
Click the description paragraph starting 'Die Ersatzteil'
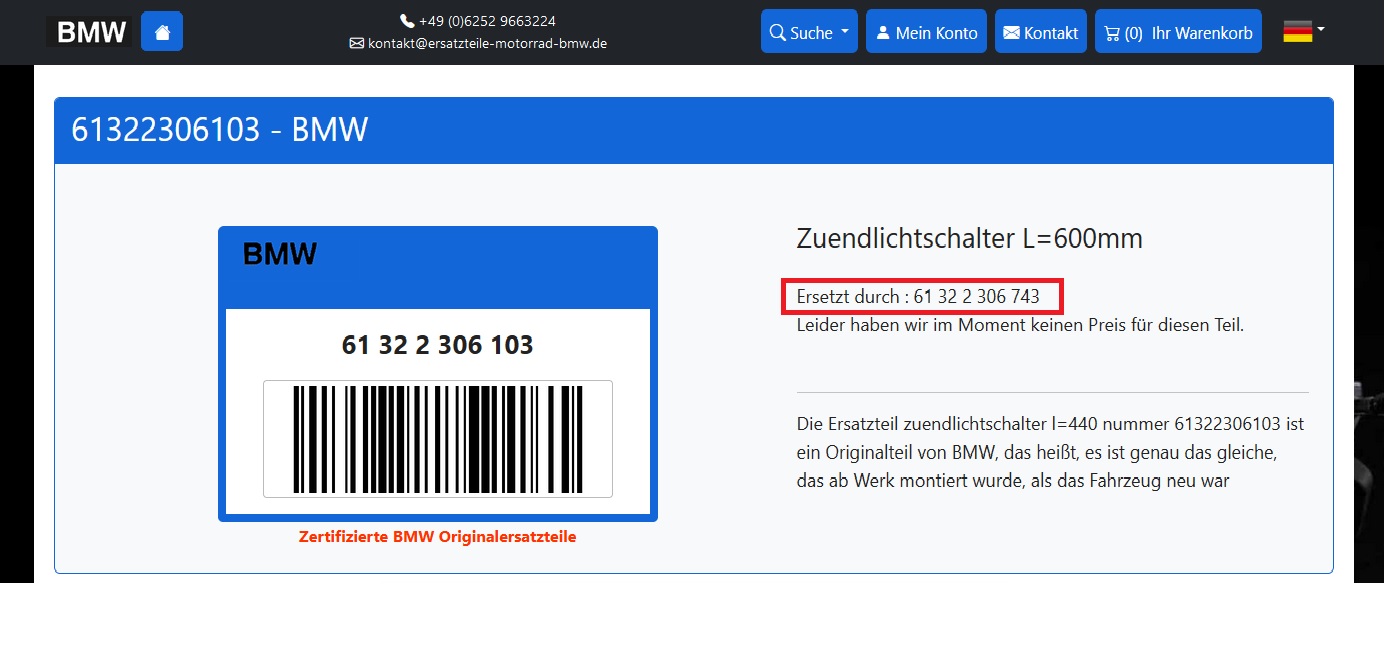pyautogui.click(x=1050, y=453)
